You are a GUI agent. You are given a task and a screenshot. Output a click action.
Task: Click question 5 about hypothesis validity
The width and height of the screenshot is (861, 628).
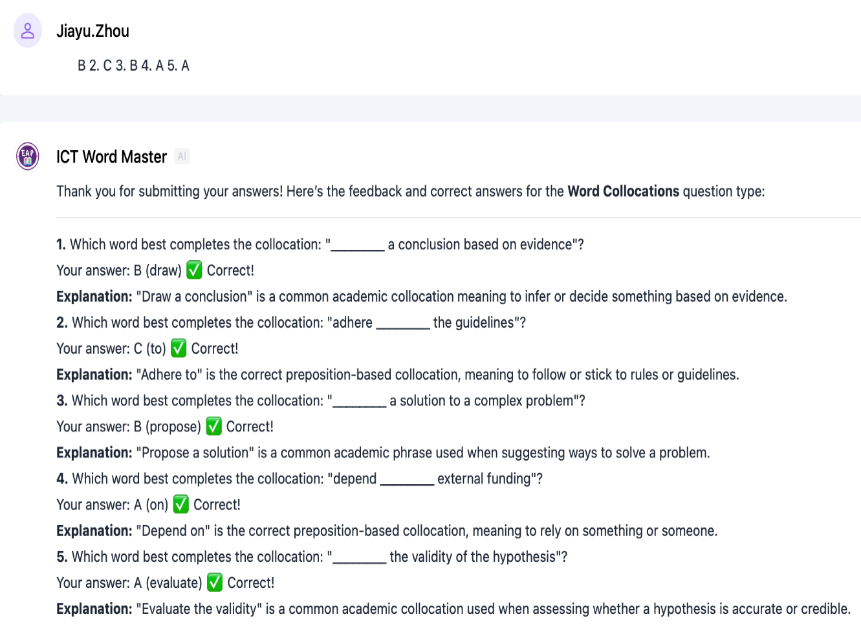coord(312,556)
